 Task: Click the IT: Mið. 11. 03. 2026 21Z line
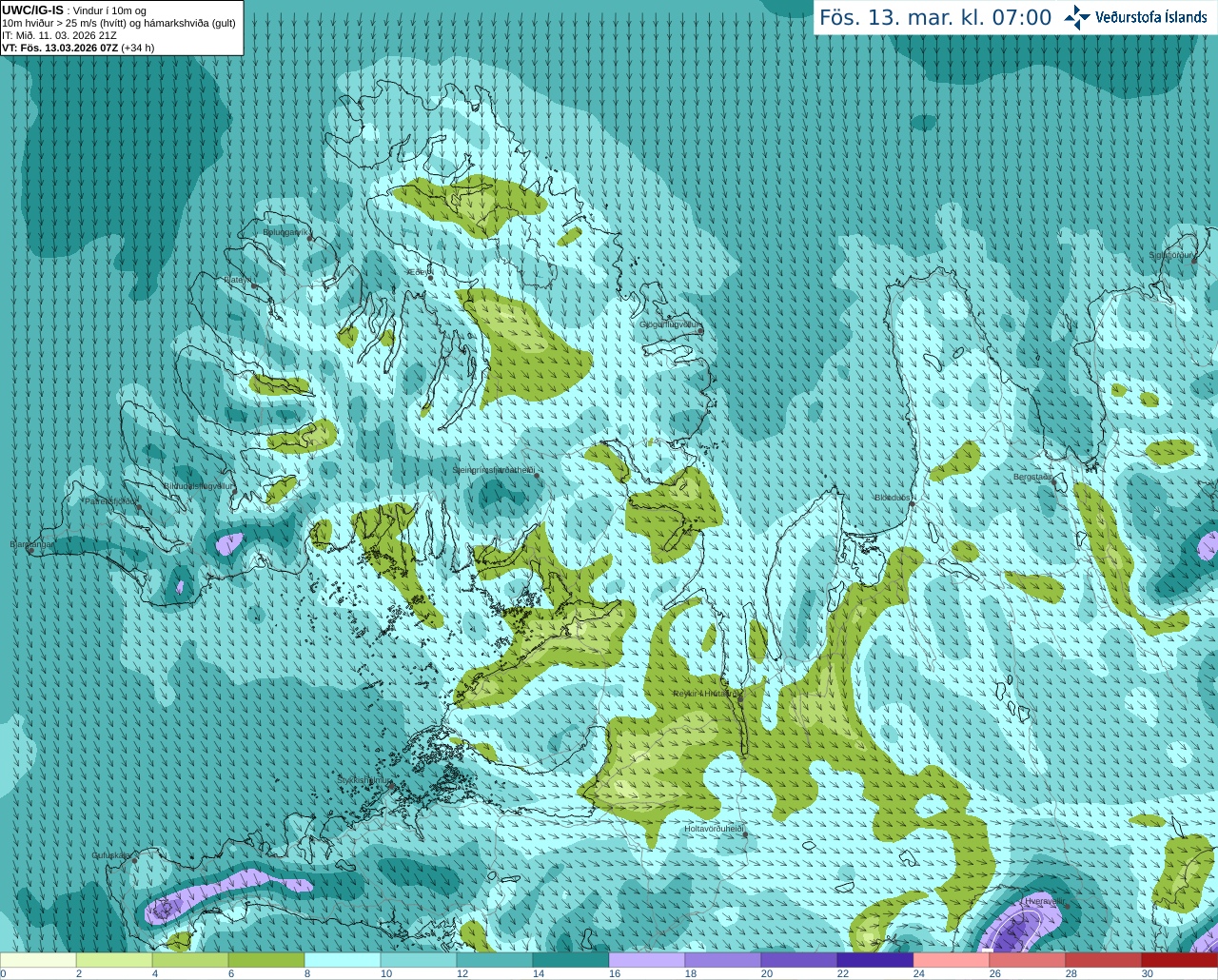click(x=59, y=35)
